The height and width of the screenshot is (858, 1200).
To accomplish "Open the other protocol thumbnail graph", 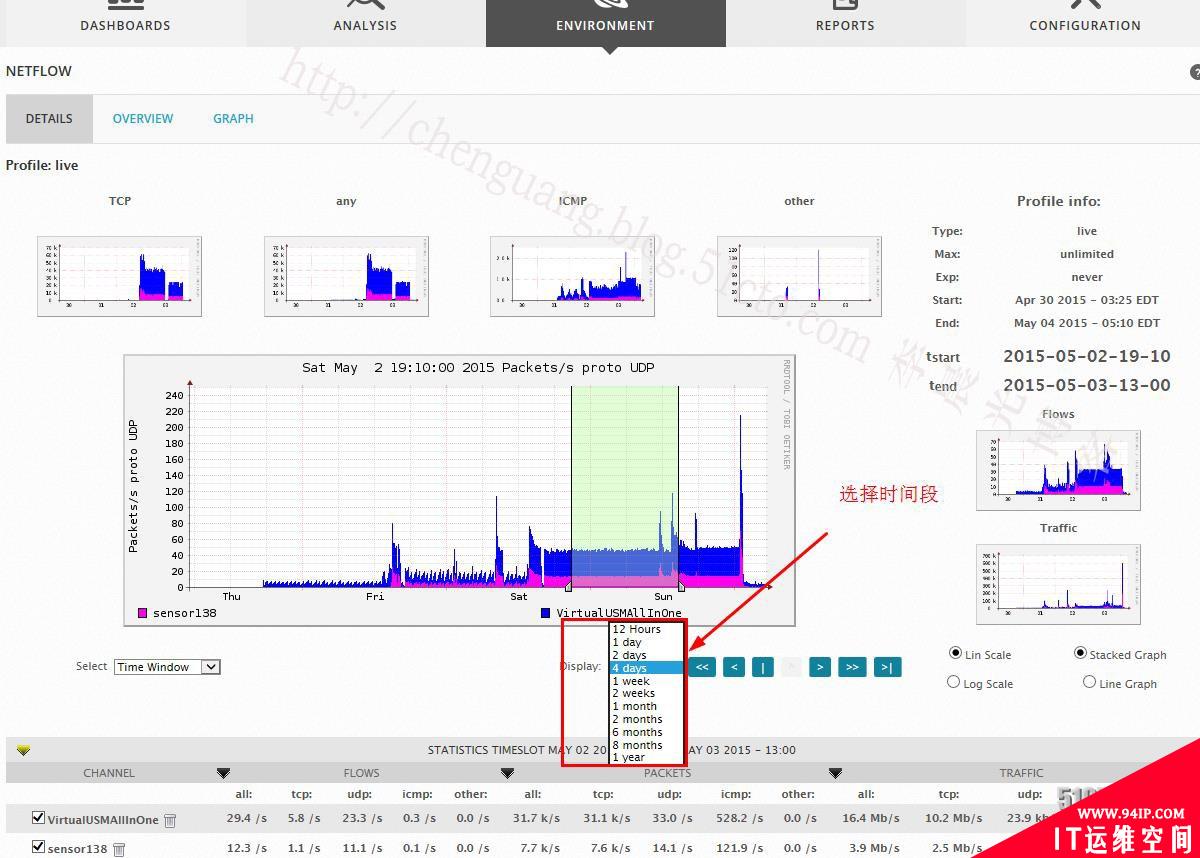I will coord(799,276).
